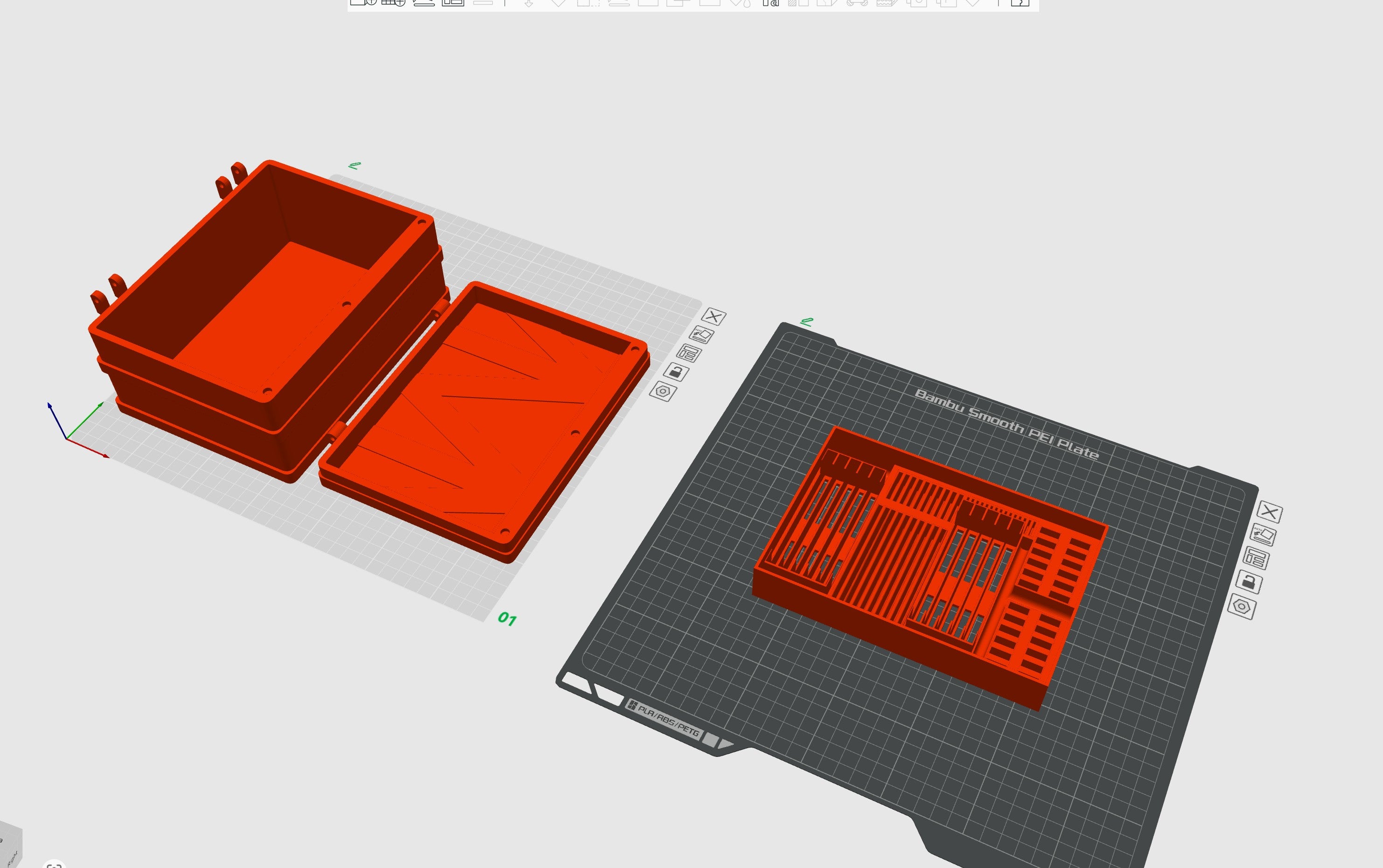Arrange objects on the dark PEI plate
This screenshot has height=868, width=1383.
(1256, 559)
